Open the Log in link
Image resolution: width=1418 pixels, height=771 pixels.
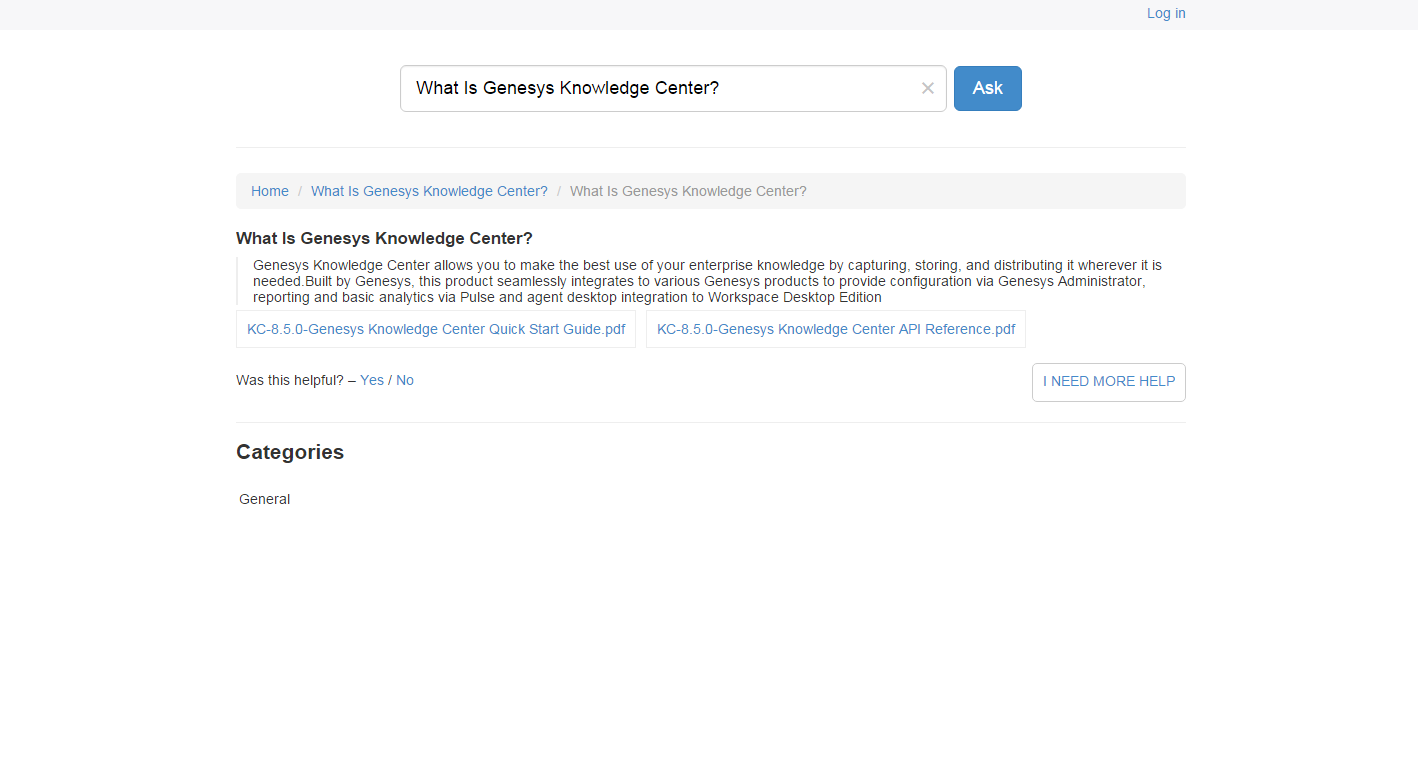1165,13
